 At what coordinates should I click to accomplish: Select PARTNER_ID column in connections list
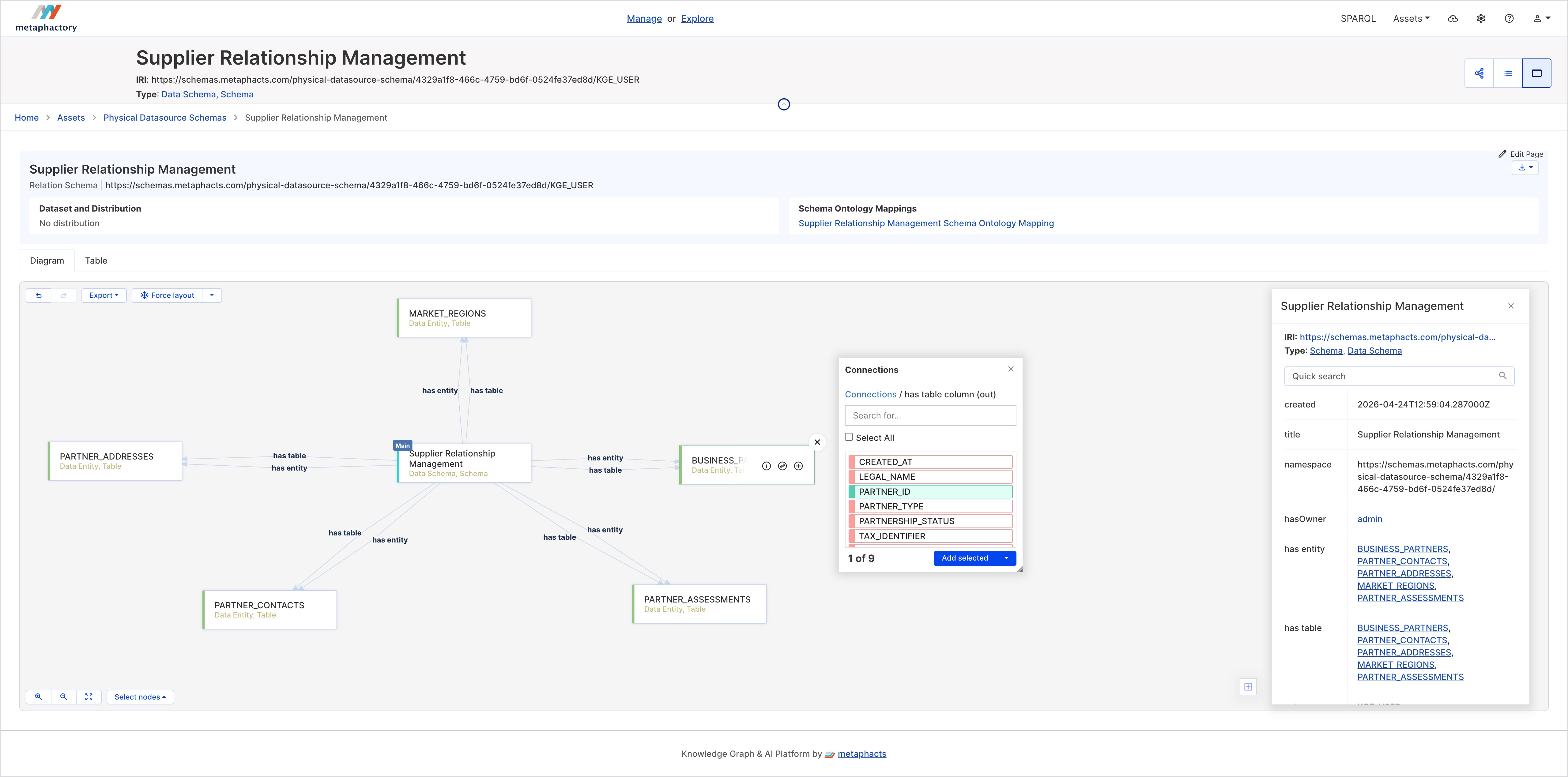tap(930, 492)
